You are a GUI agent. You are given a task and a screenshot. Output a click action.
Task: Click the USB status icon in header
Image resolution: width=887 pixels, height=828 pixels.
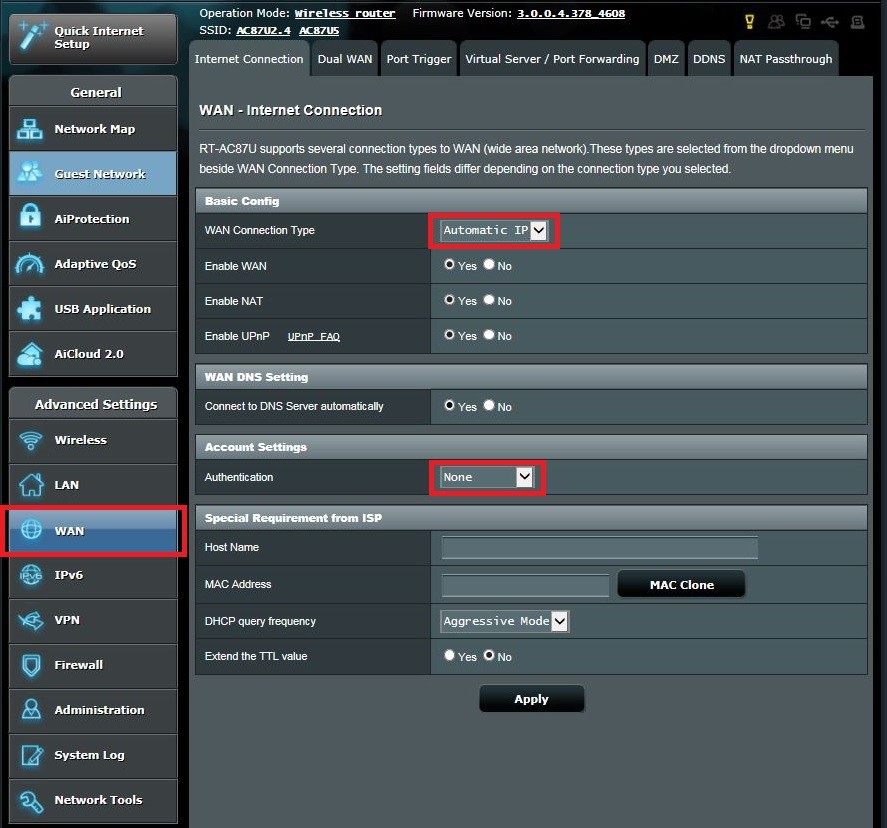pos(829,21)
